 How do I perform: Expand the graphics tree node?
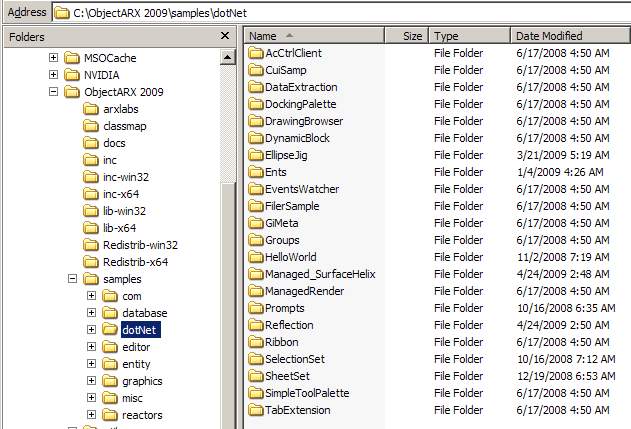tap(91, 381)
